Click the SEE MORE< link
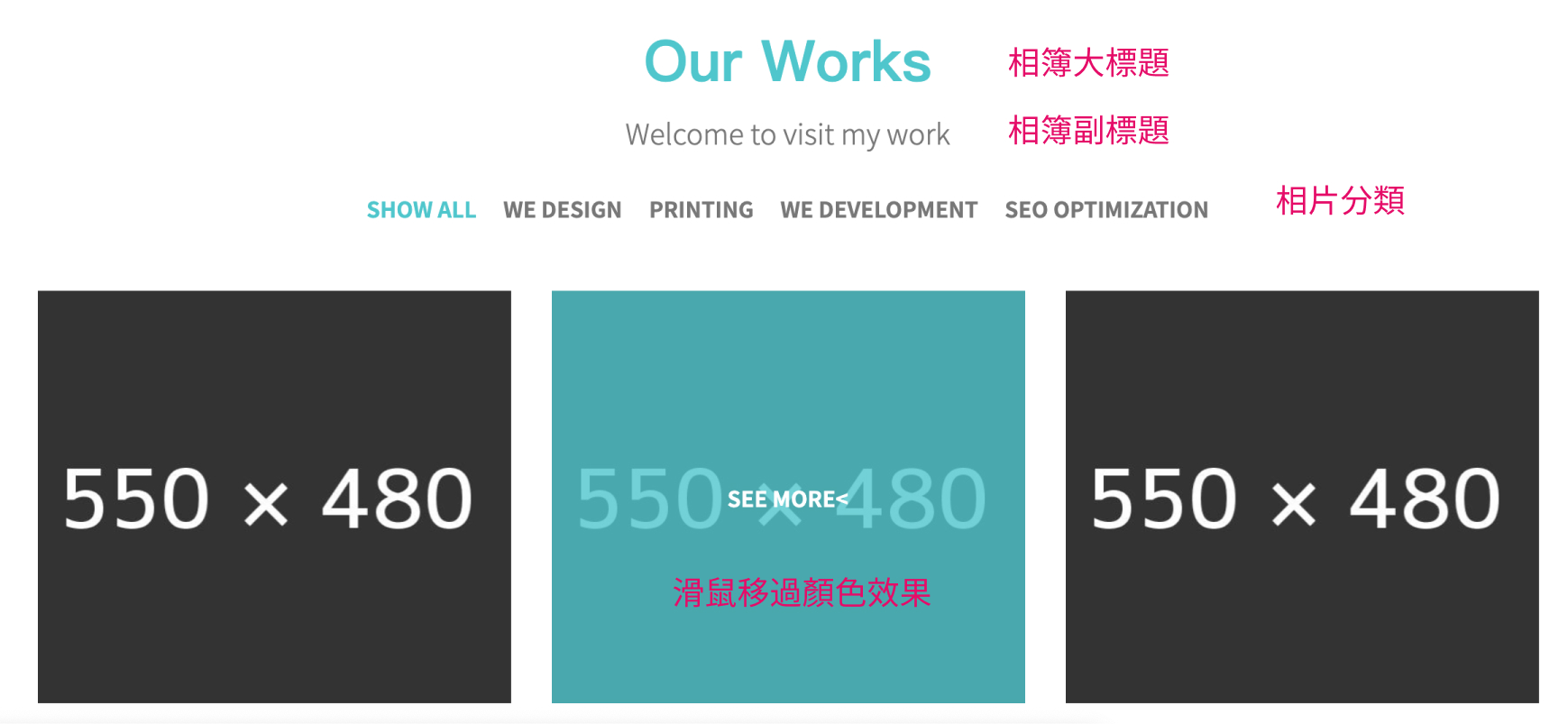The image size is (1568, 724). point(787,499)
